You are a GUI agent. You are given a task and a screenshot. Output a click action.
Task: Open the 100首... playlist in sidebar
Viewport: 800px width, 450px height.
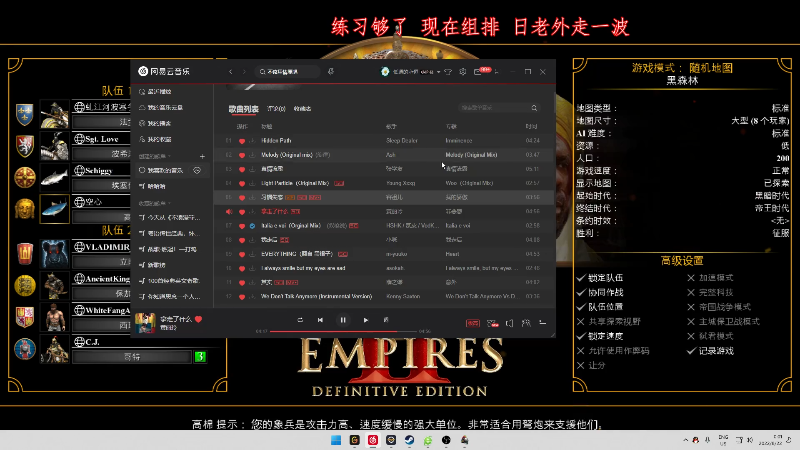click(169, 281)
